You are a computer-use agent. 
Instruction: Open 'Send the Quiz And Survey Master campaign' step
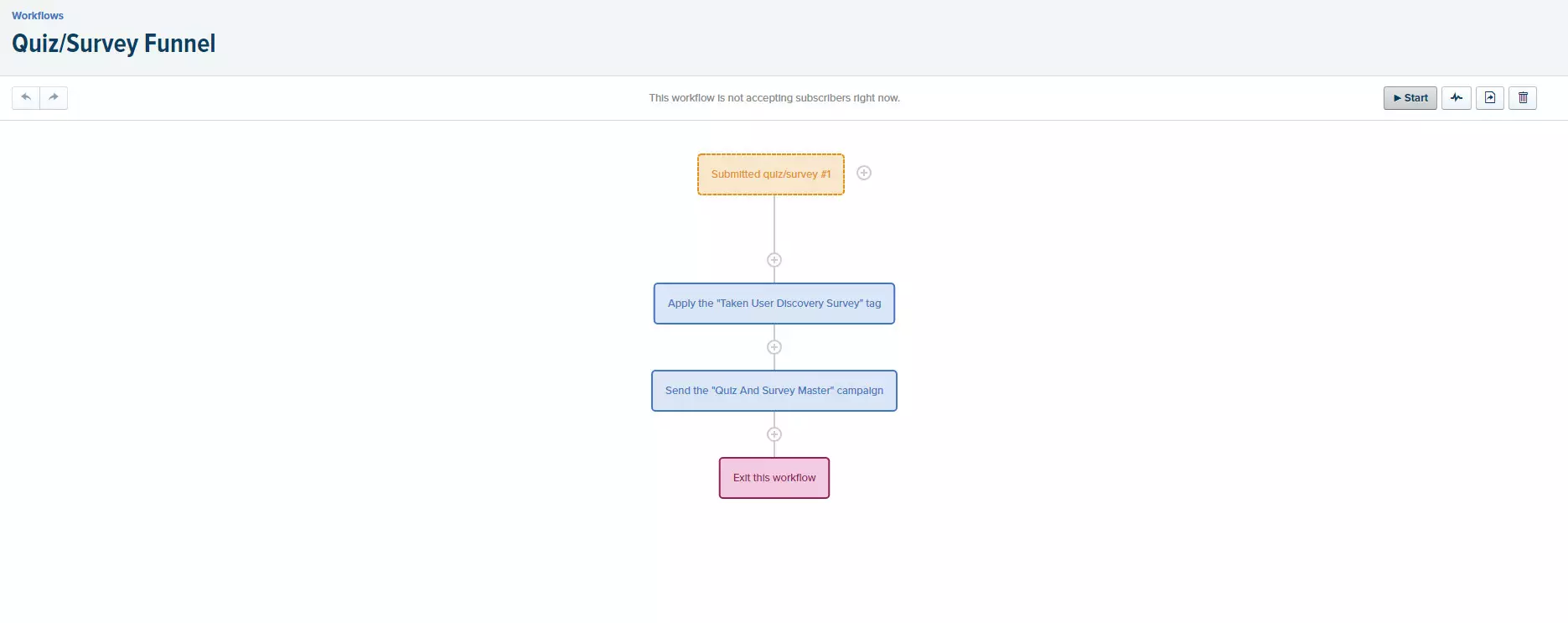point(774,391)
